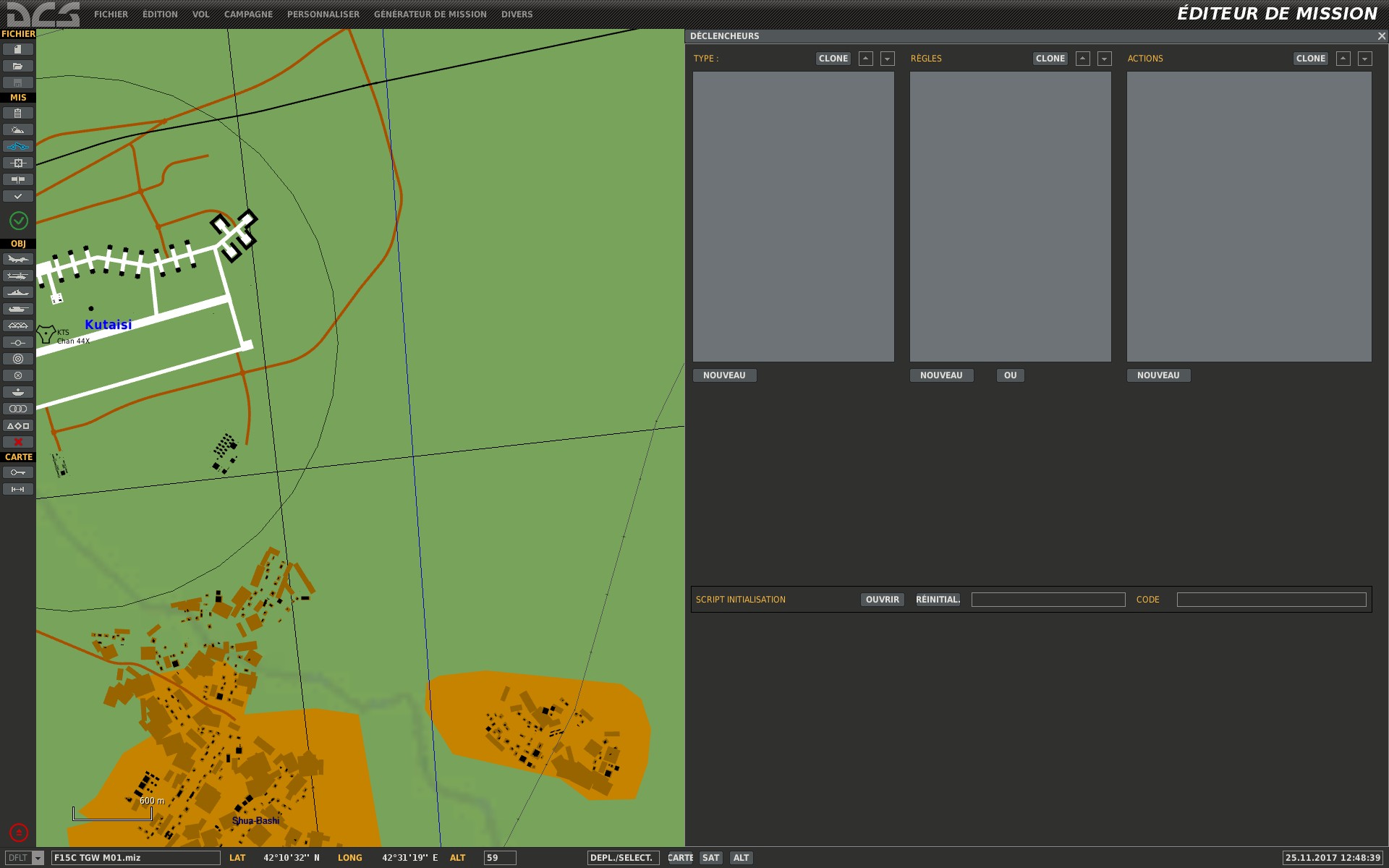This screenshot has height=868, width=1389.
Task: Select the static object bridge icon
Action: [18, 325]
